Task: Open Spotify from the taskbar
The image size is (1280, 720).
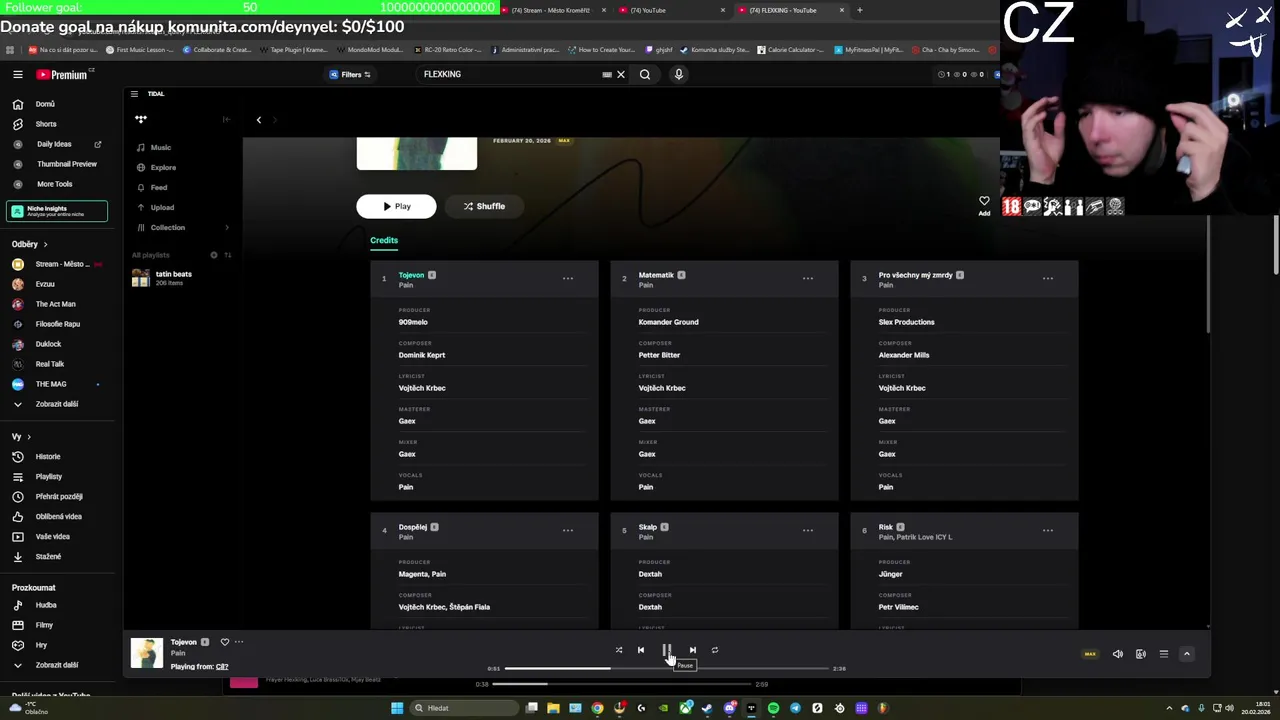Action: pos(773,708)
